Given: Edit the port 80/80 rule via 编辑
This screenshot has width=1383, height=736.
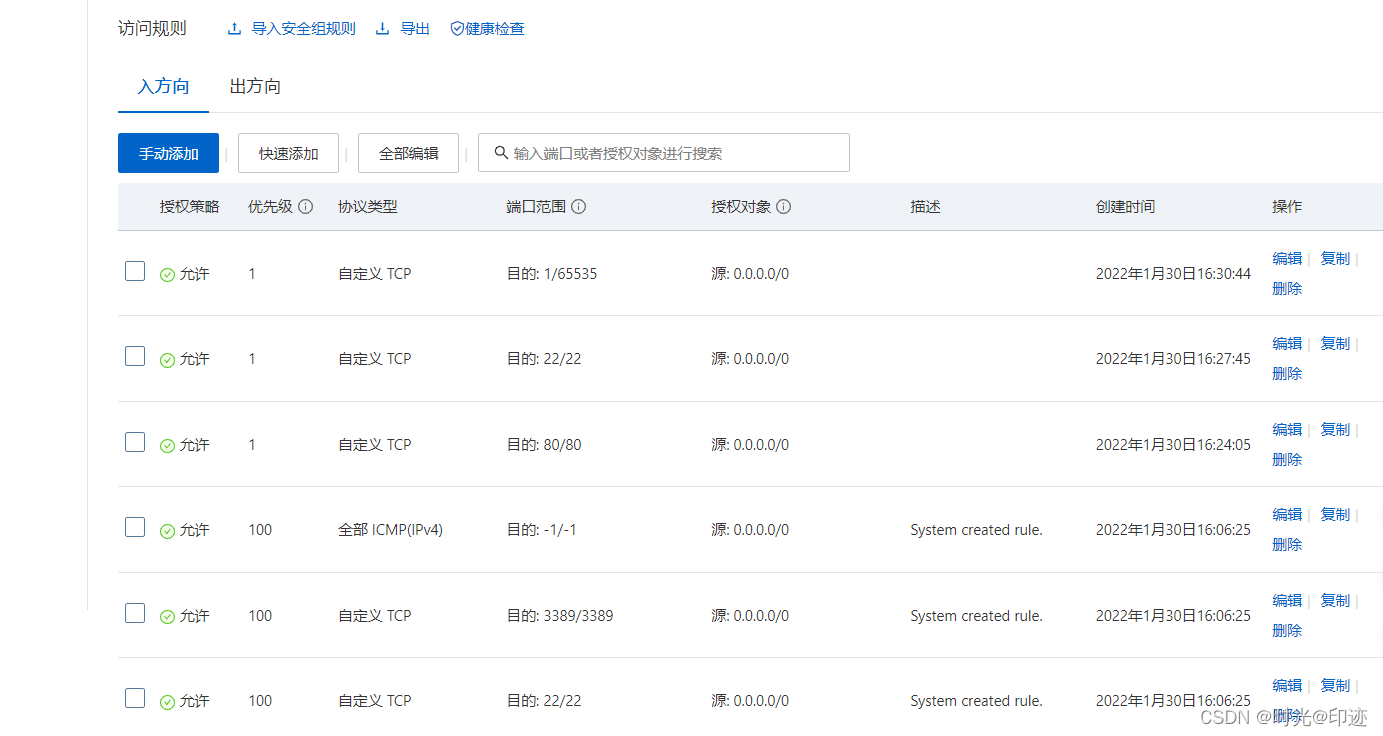Looking at the screenshot, I should 1286,429.
